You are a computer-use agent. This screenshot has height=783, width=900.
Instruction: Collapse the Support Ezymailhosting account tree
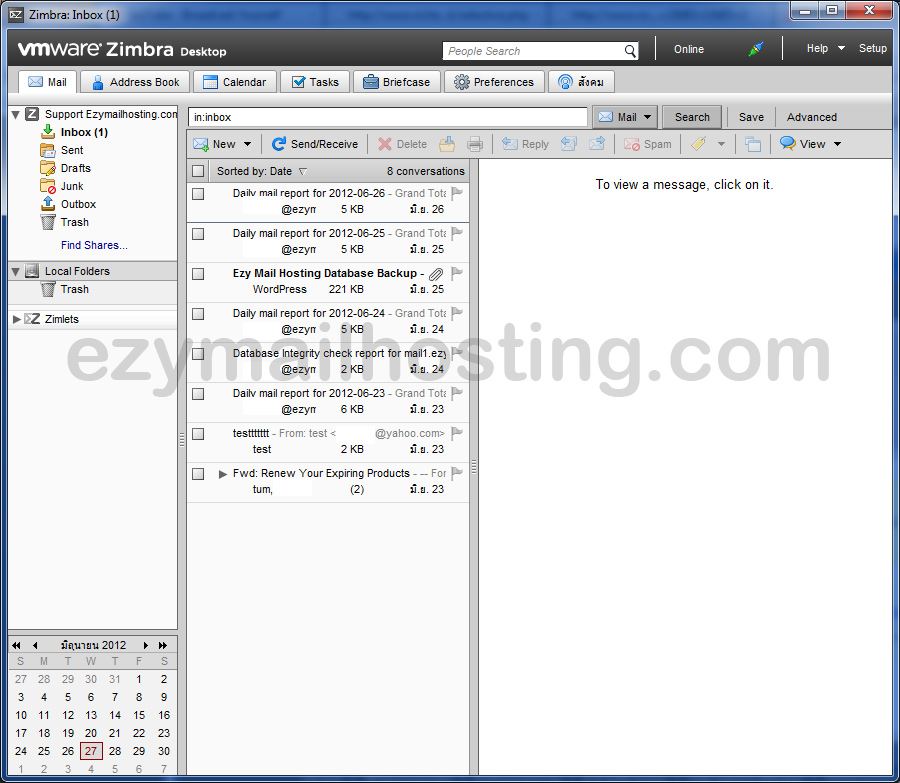pyautogui.click(x=15, y=114)
